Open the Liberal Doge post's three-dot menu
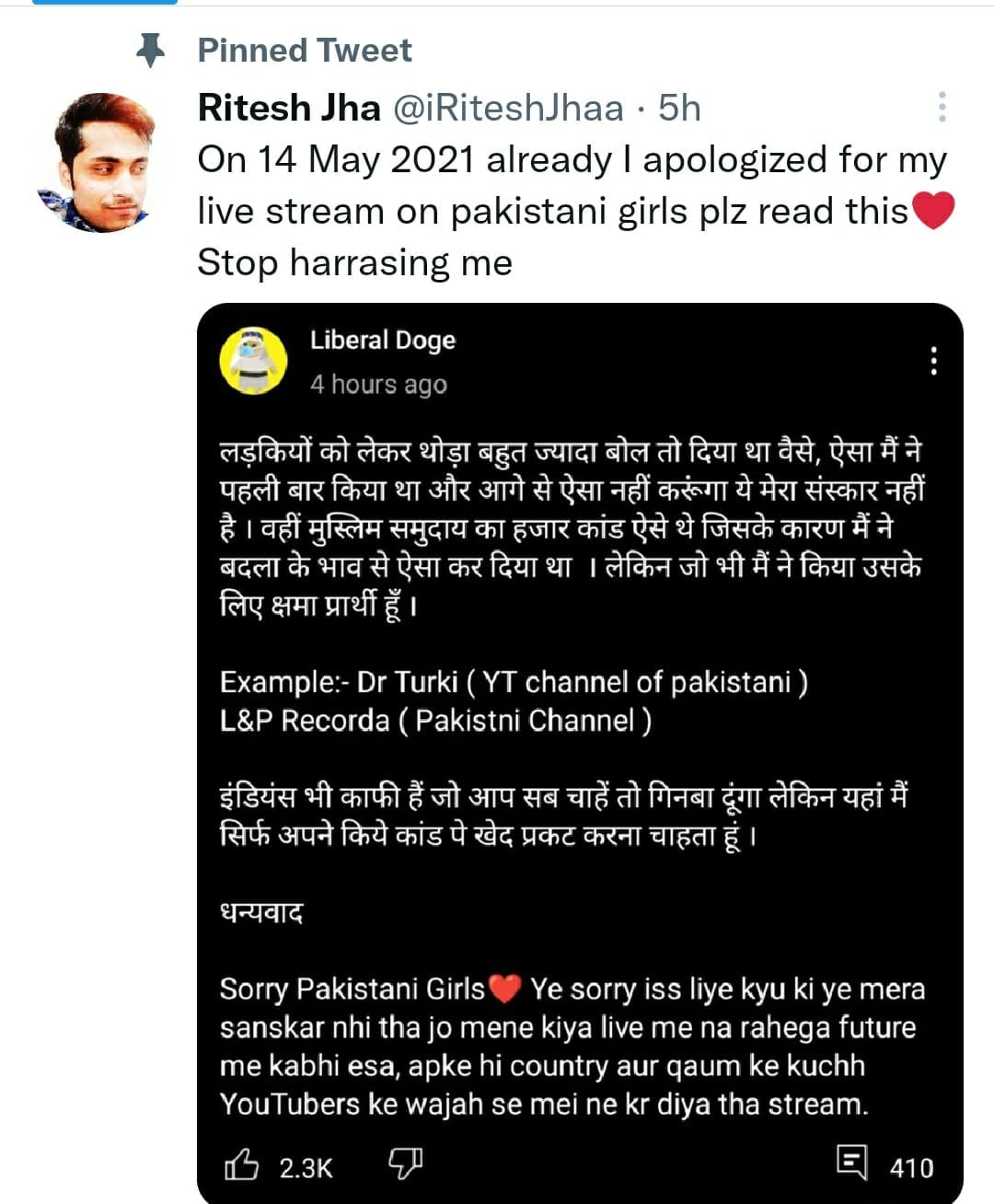 point(933,361)
